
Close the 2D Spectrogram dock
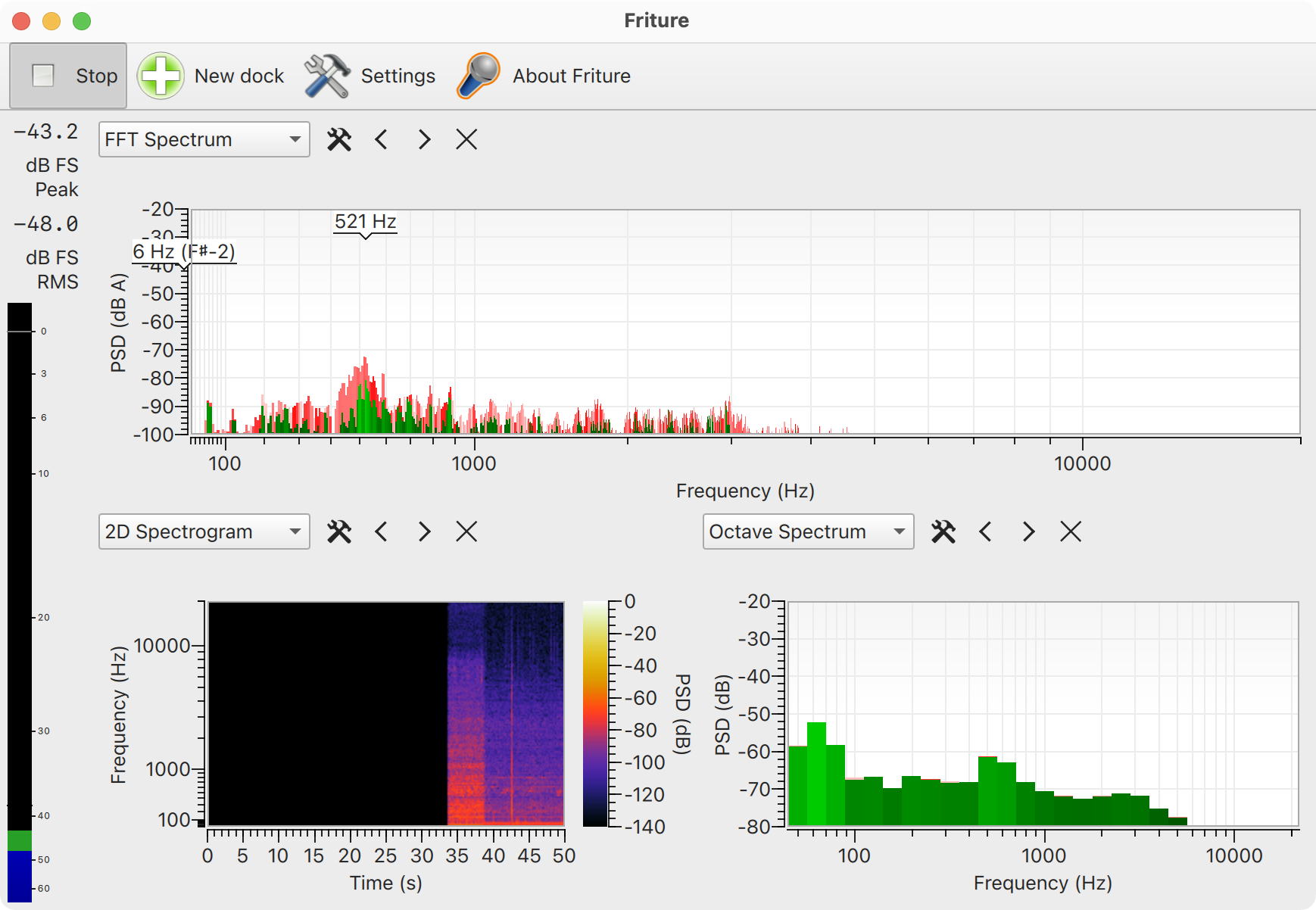pyautogui.click(x=466, y=531)
